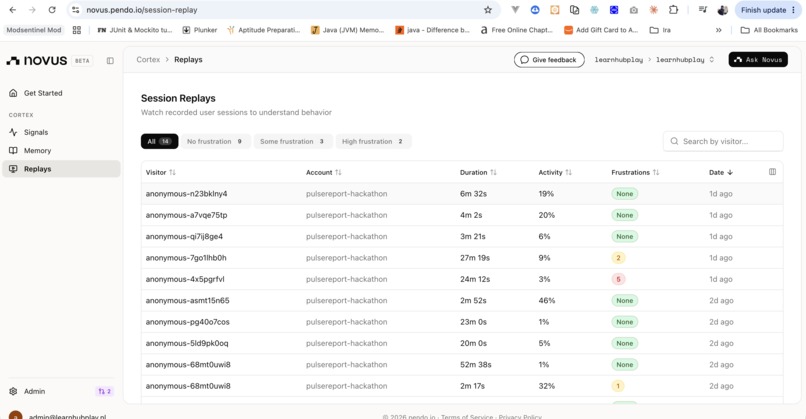Screen dimensions: 806x419
Task: Open the Modsentinel Mod bookmark
Action: click(x=33, y=30)
